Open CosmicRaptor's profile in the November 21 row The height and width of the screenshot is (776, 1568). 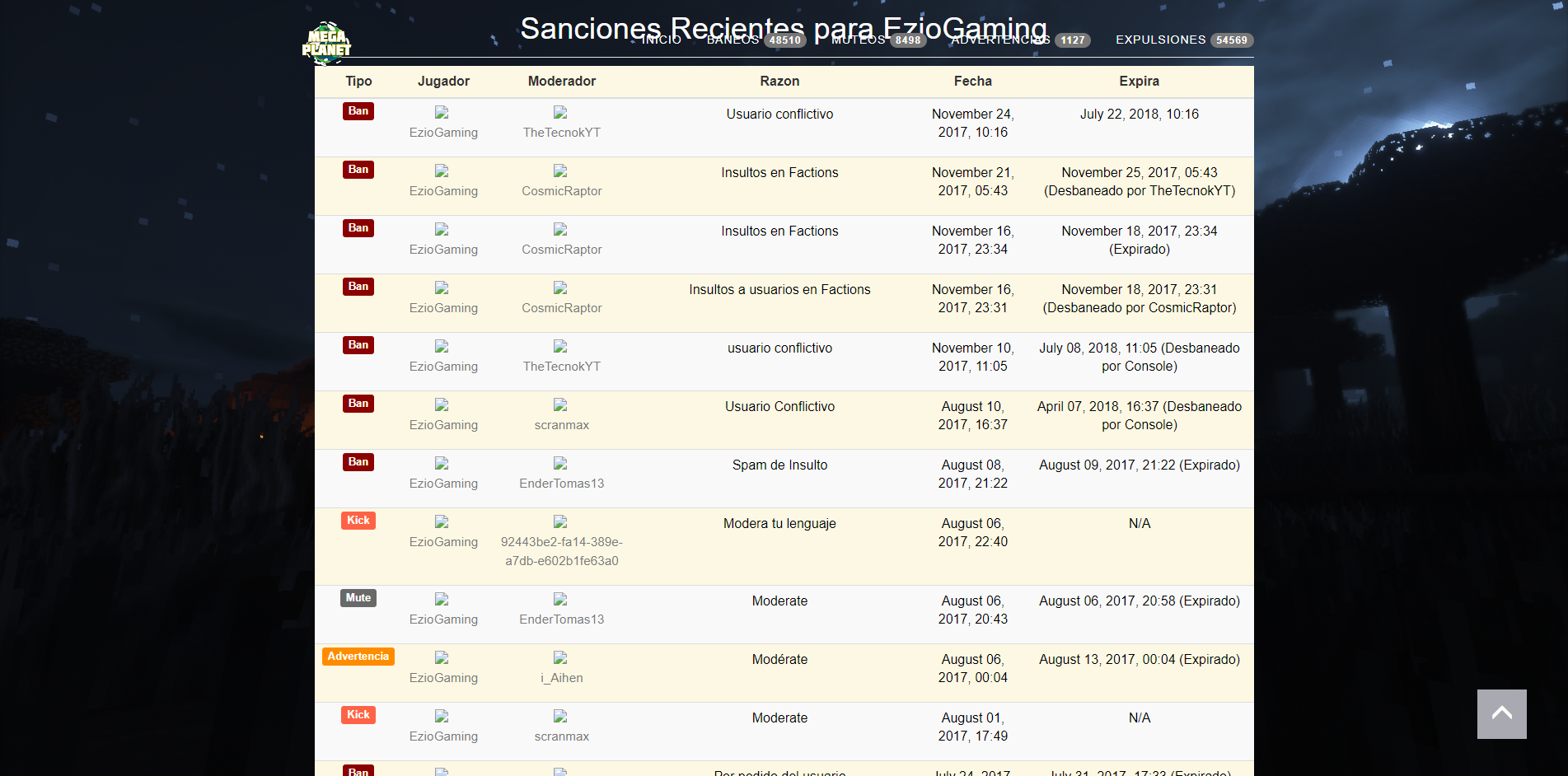562,191
